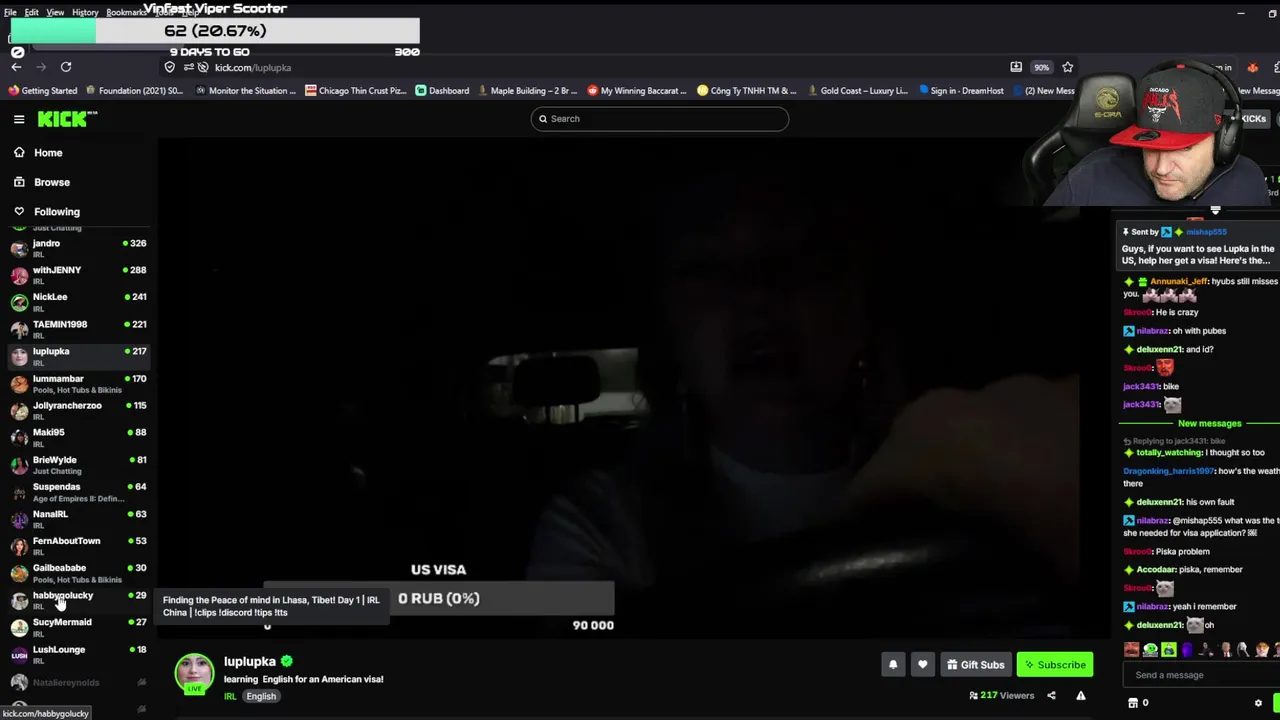Click luplupka streamer avatar
The image size is (1280, 720).
194,673
